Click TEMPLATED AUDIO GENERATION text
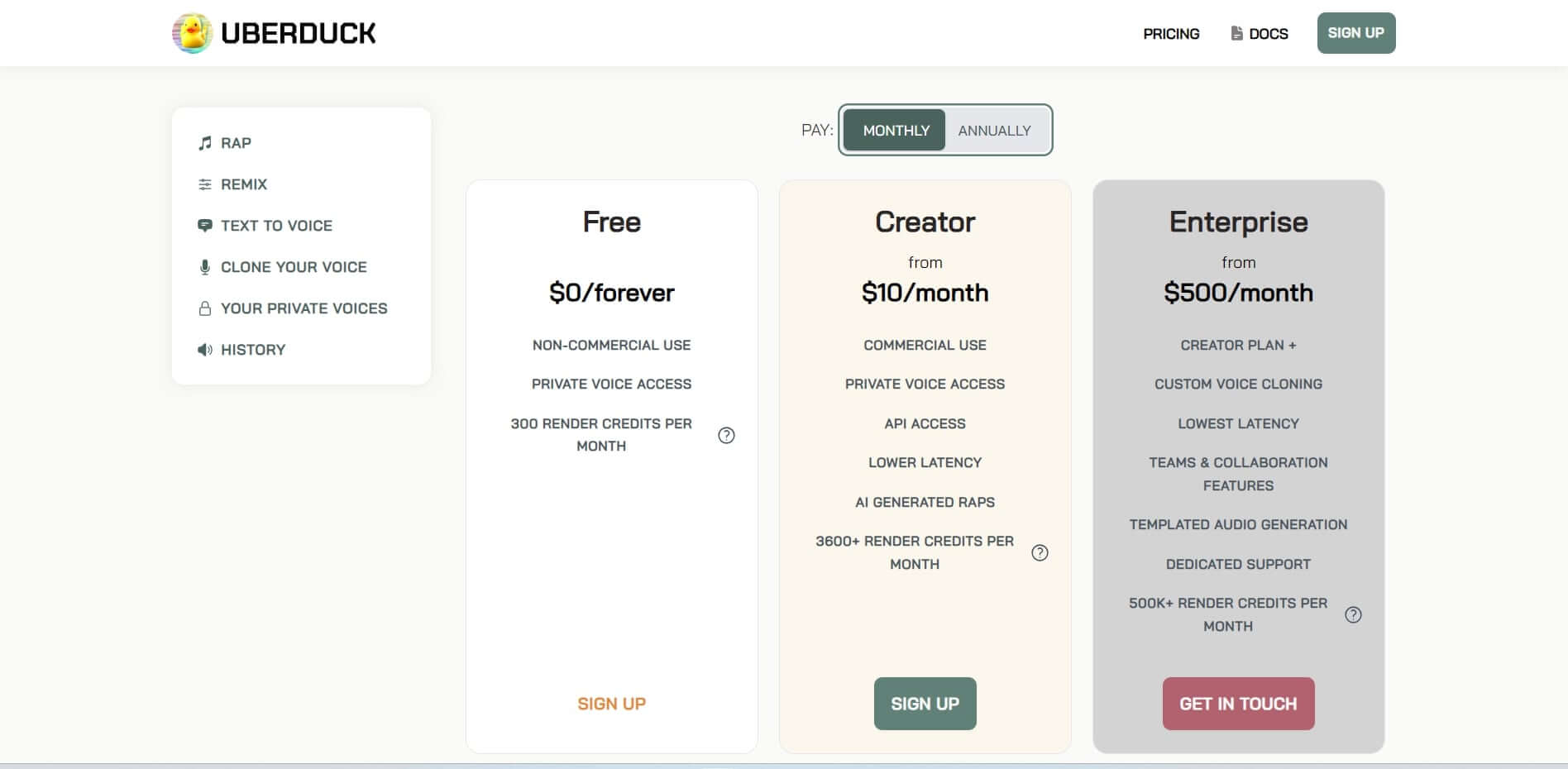 pyautogui.click(x=1238, y=524)
